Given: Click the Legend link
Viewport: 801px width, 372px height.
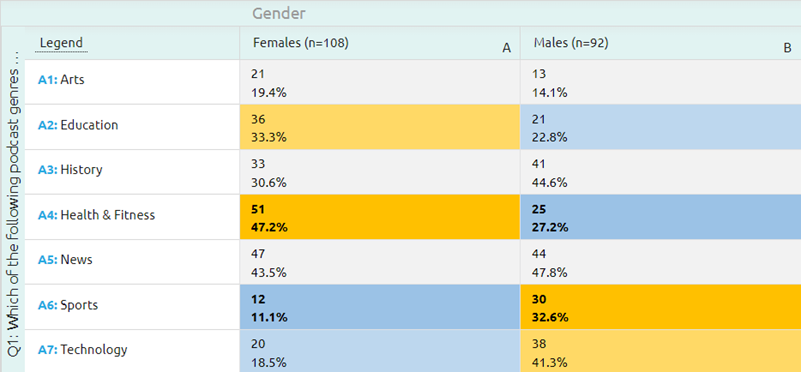Looking at the screenshot, I should click(61, 43).
